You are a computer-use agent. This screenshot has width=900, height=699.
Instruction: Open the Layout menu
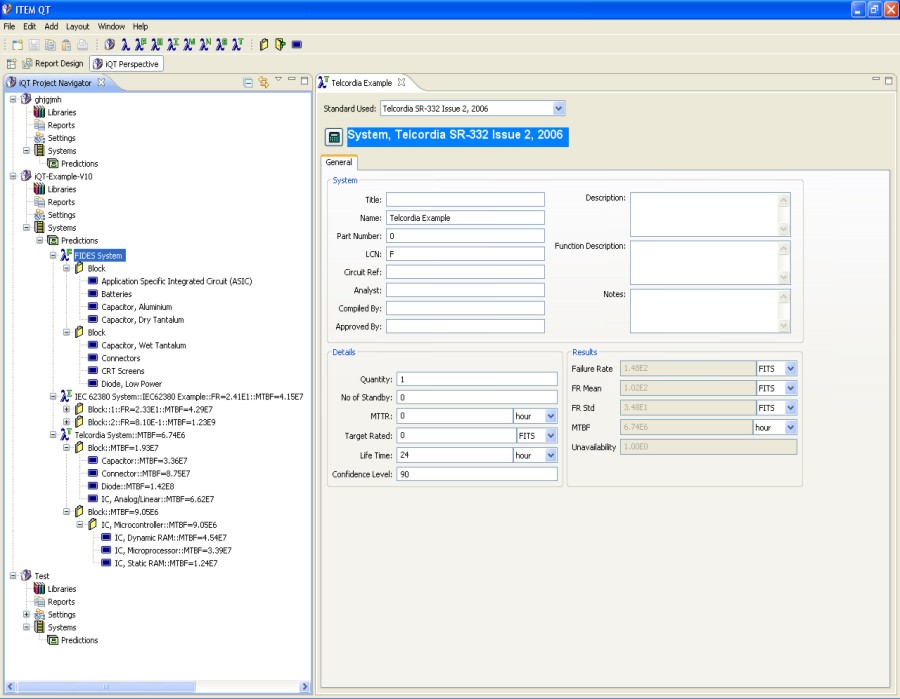tap(77, 26)
